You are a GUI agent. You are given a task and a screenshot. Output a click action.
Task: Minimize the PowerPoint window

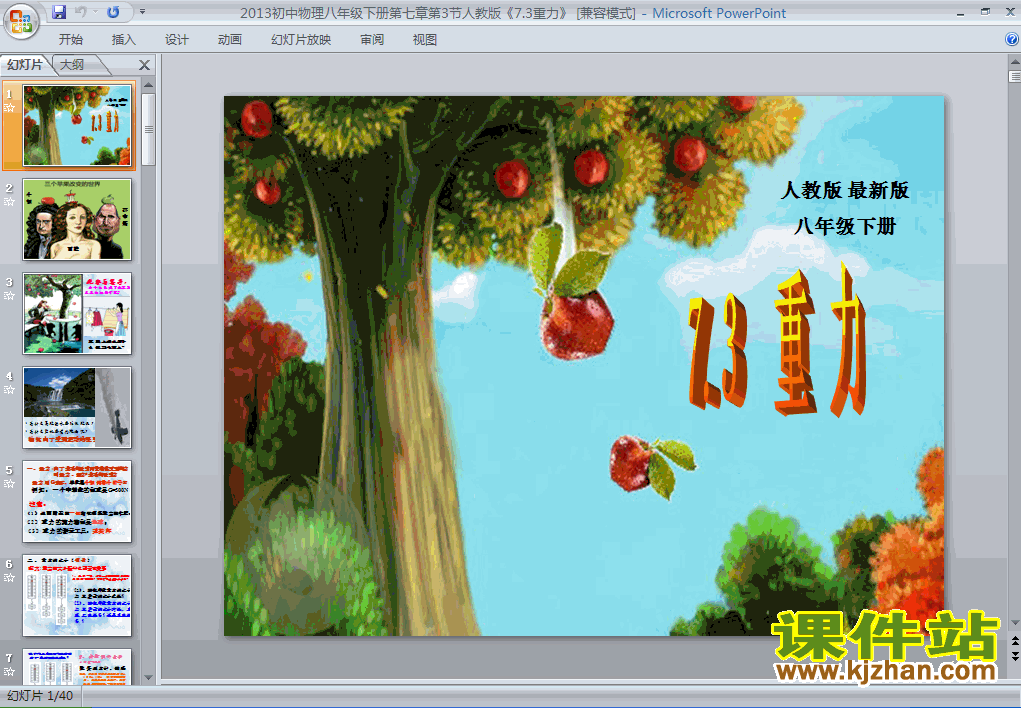pos(960,12)
